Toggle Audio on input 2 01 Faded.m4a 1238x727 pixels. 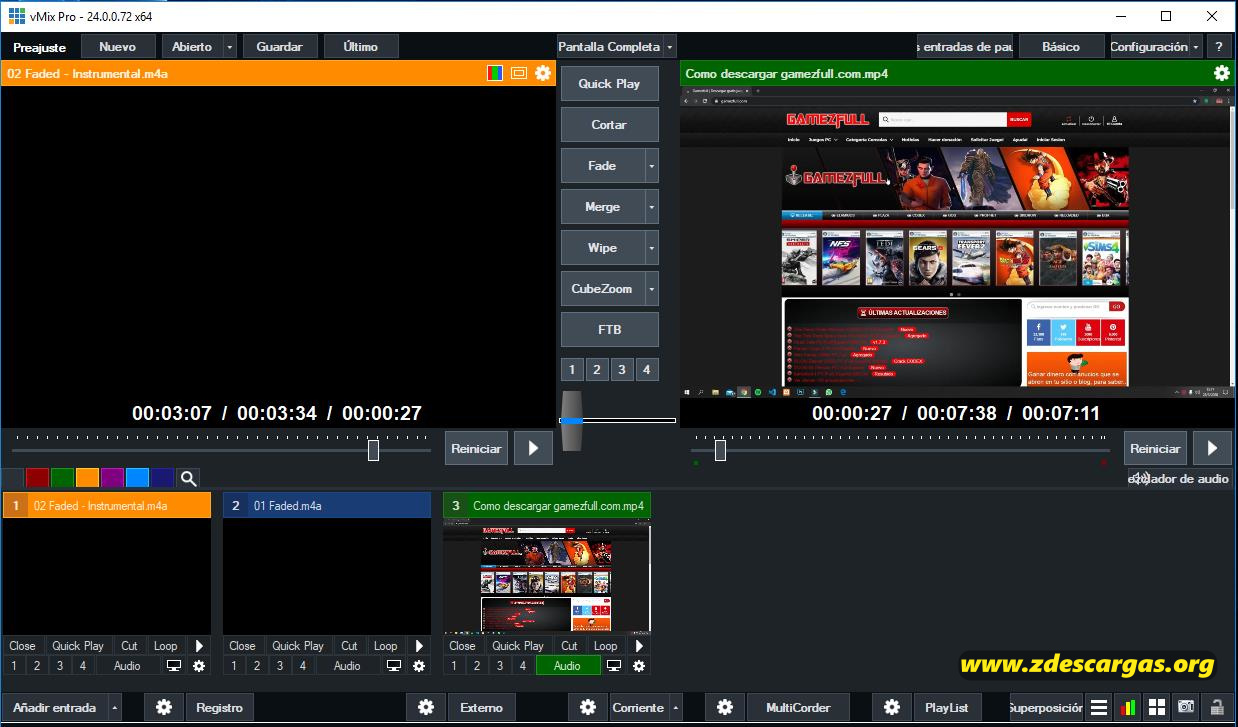(347, 665)
